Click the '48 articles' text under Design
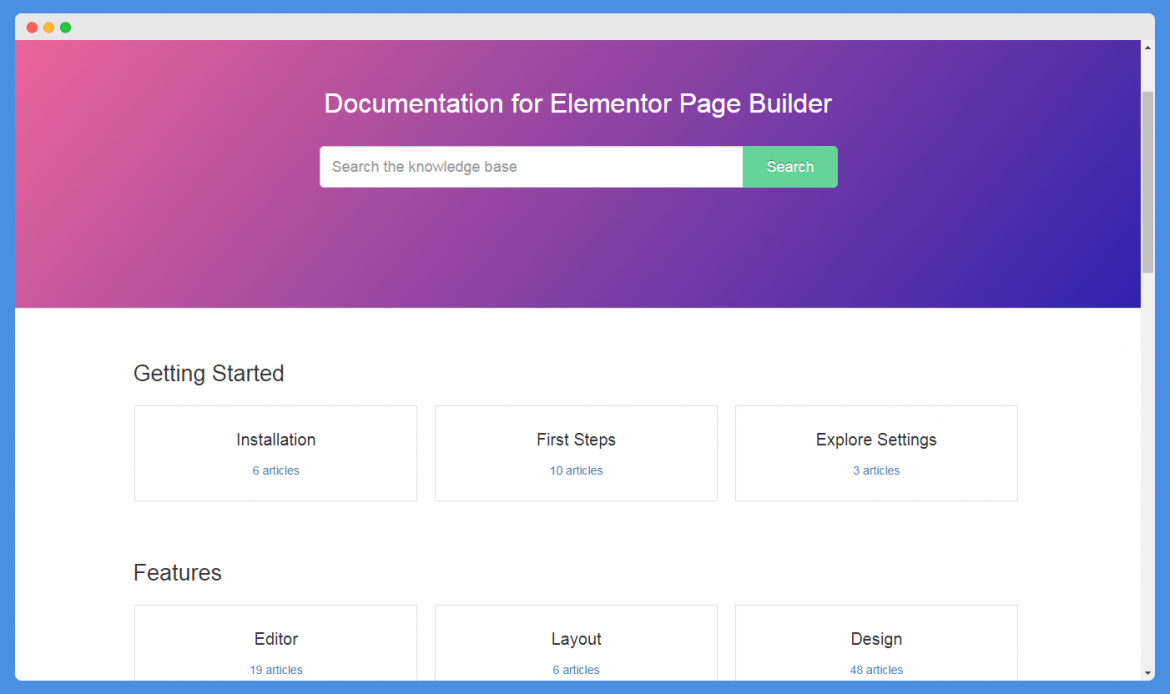The width and height of the screenshot is (1170, 694). pos(876,670)
